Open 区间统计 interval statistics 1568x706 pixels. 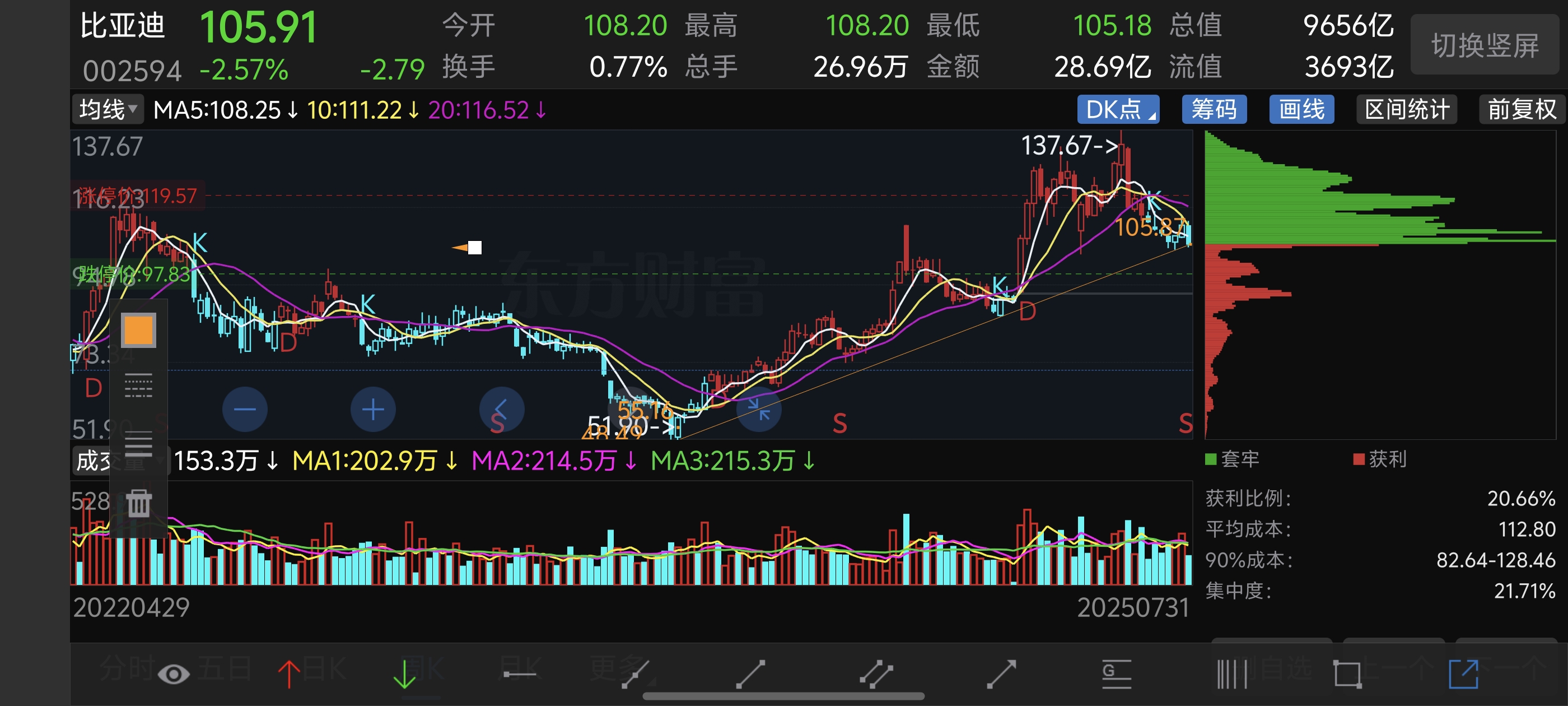click(1407, 110)
